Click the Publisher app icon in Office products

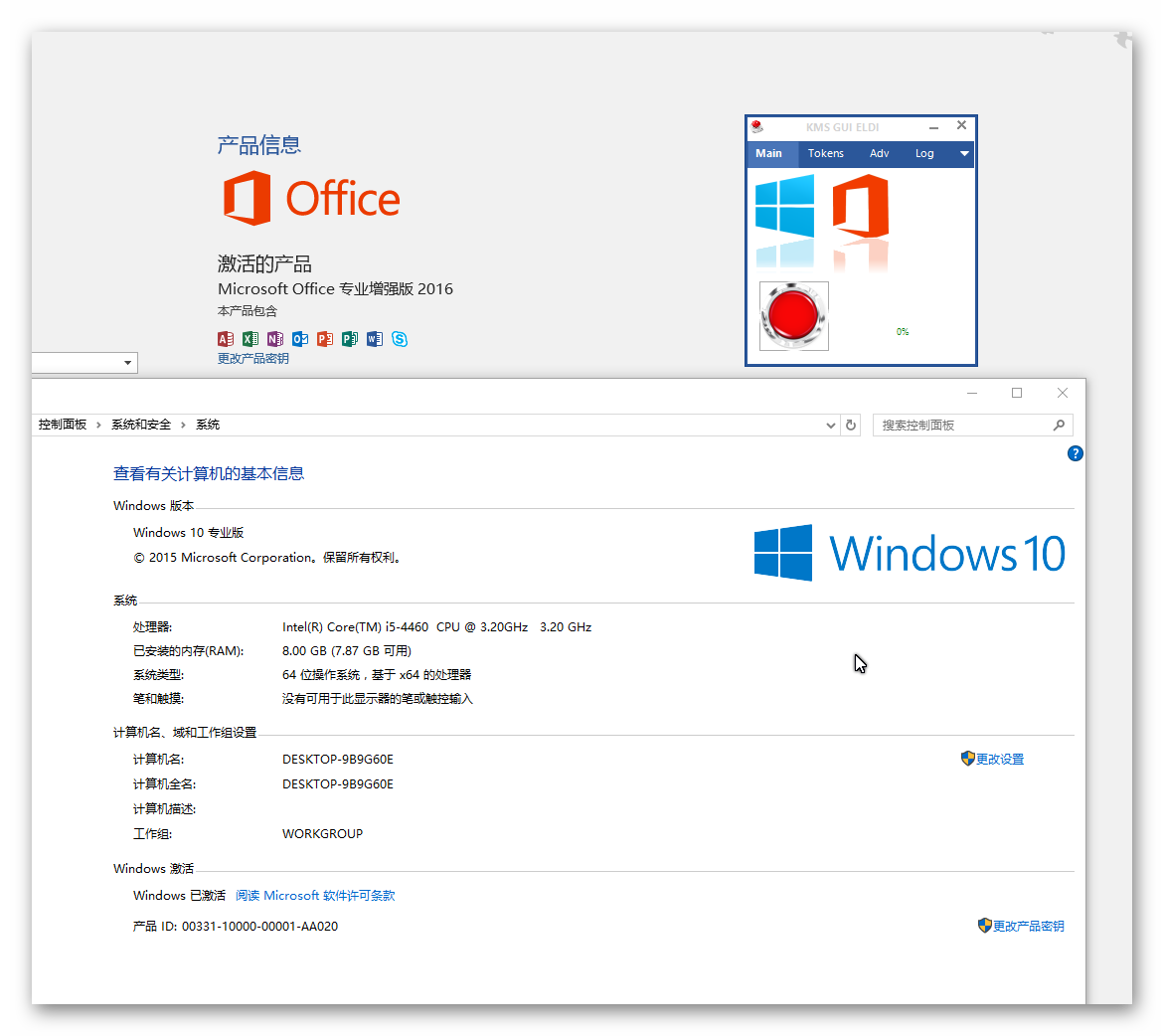[x=350, y=339]
